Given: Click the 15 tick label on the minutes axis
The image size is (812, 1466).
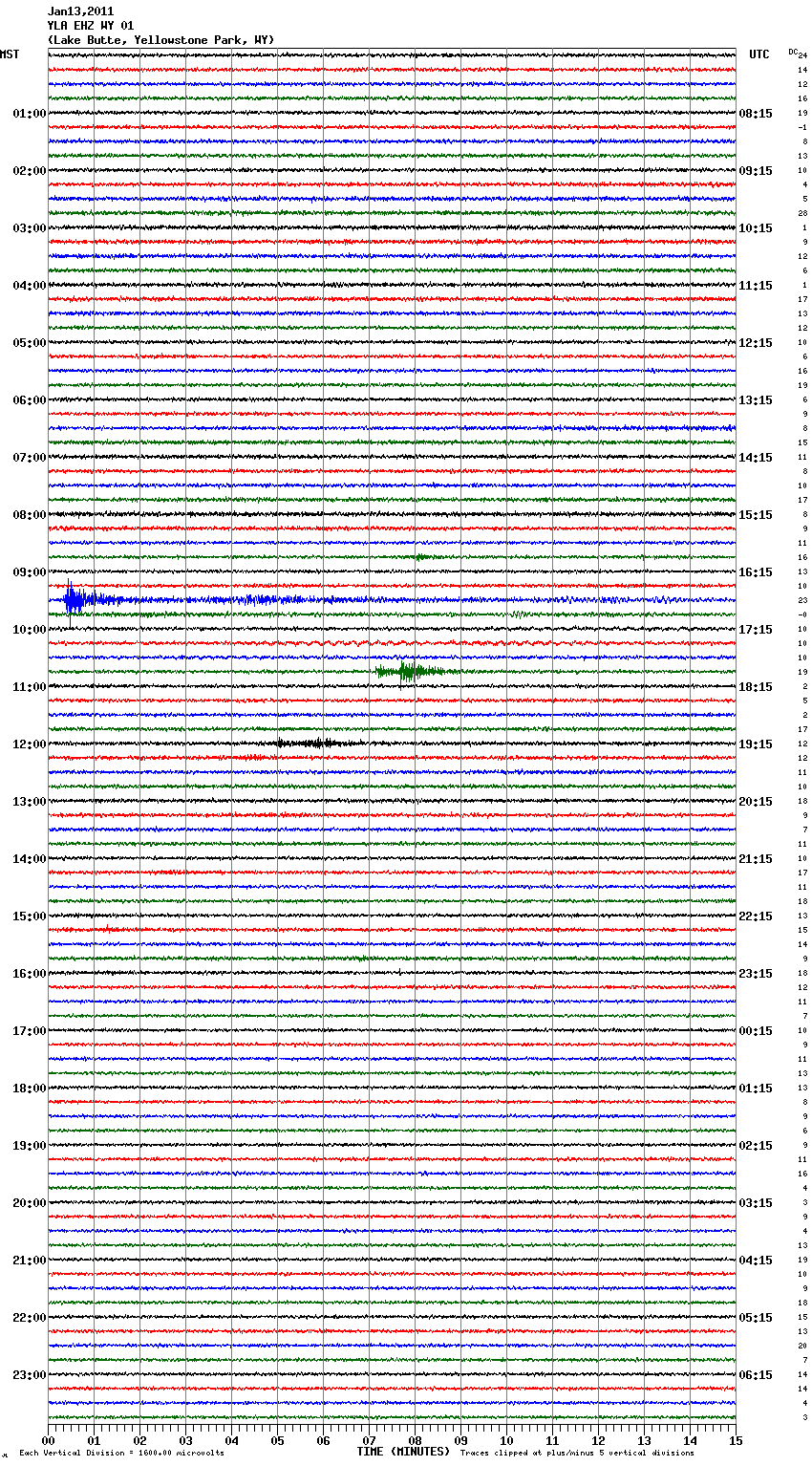Looking at the screenshot, I should click(x=736, y=1440).
